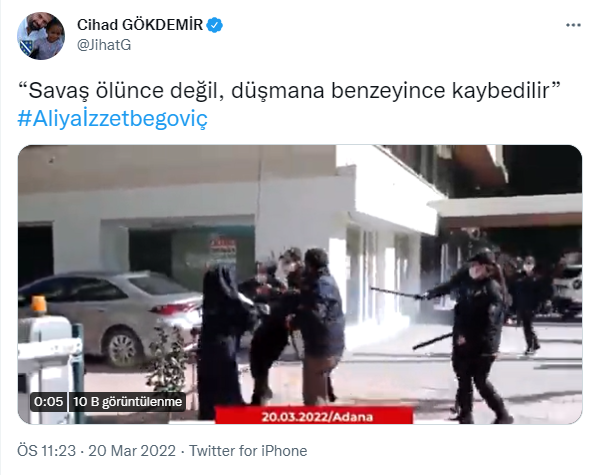Open the Cihad GÖKDEMİR display name
The height and width of the screenshot is (475, 592).
tap(140, 25)
